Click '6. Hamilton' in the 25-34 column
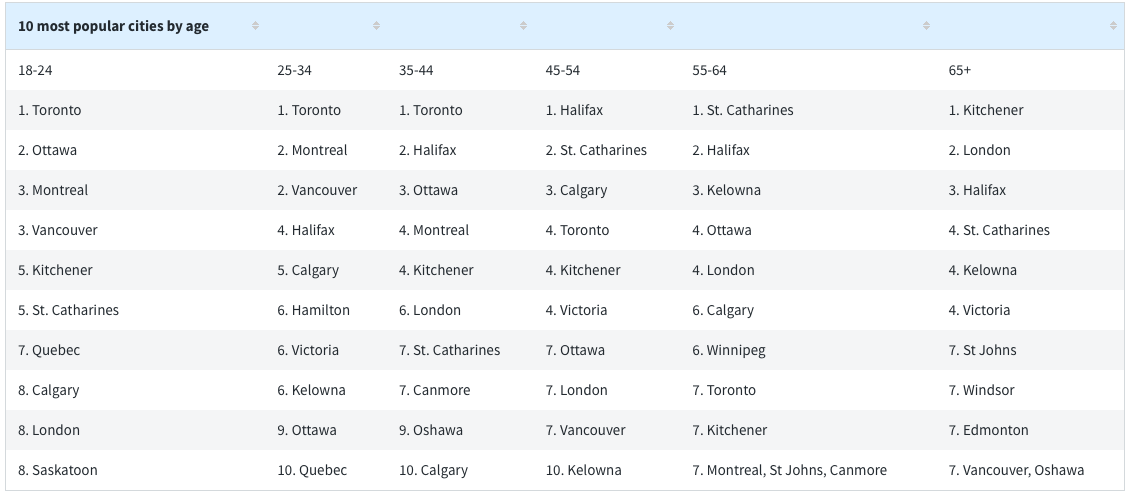The width and height of the screenshot is (1129, 495). pyautogui.click(x=313, y=311)
